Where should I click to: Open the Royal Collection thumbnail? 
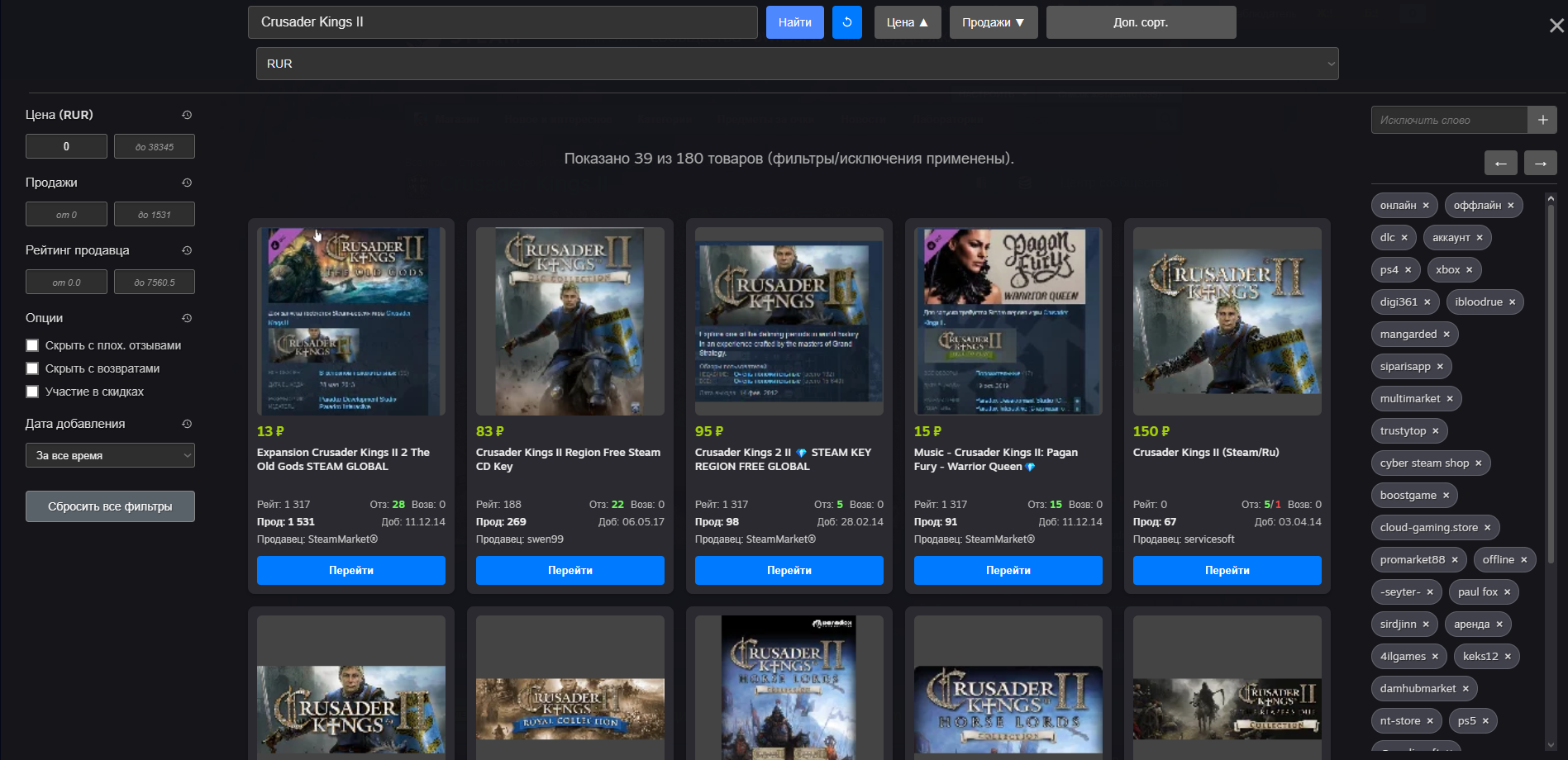[x=570, y=709]
